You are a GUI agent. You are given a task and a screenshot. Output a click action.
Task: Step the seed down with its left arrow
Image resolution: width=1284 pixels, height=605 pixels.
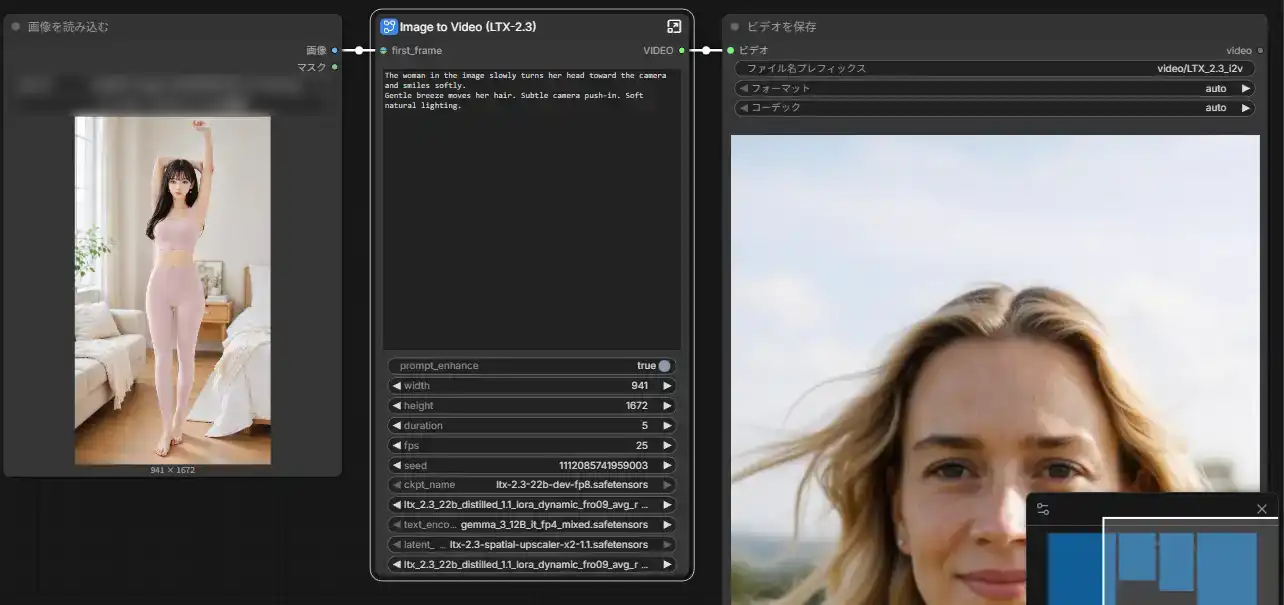point(396,465)
